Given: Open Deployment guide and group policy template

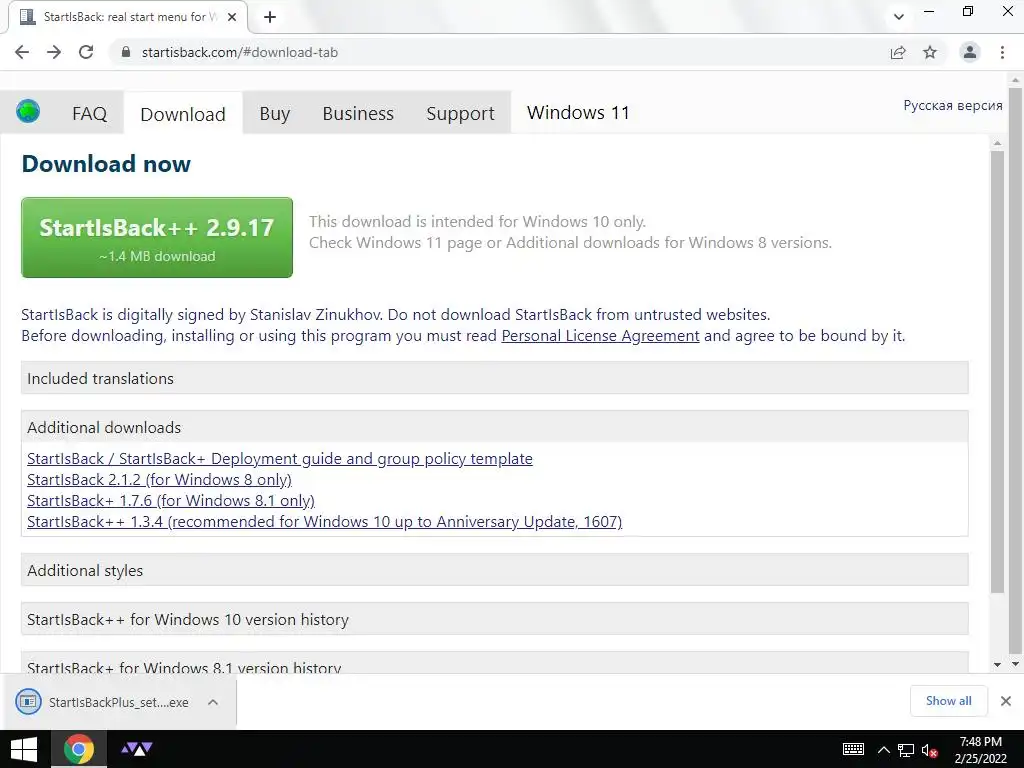Looking at the screenshot, I should pos(280,458).
